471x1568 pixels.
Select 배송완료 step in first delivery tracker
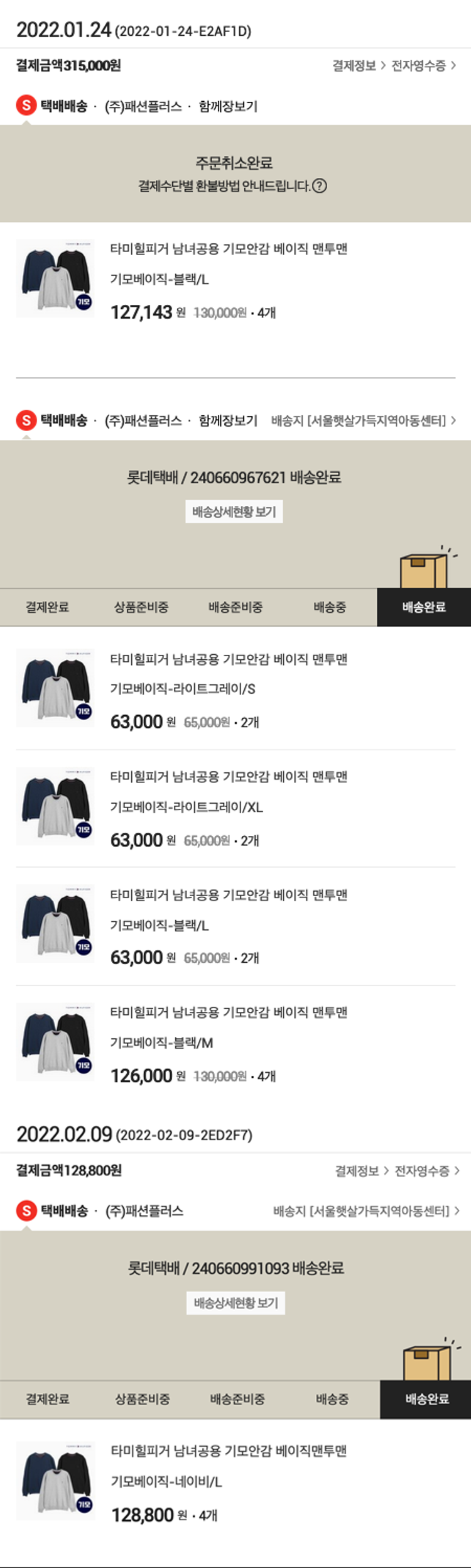tap(424, 607)
